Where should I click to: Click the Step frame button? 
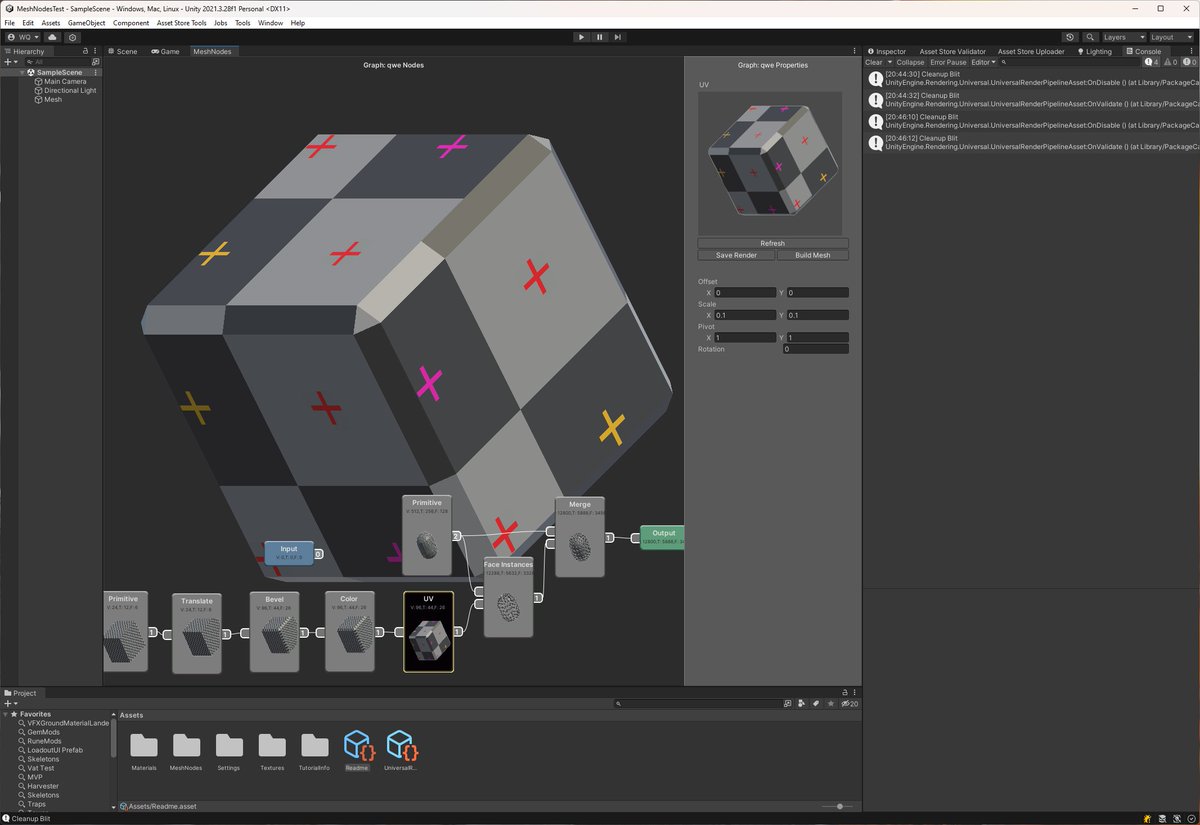pos(618,37)
